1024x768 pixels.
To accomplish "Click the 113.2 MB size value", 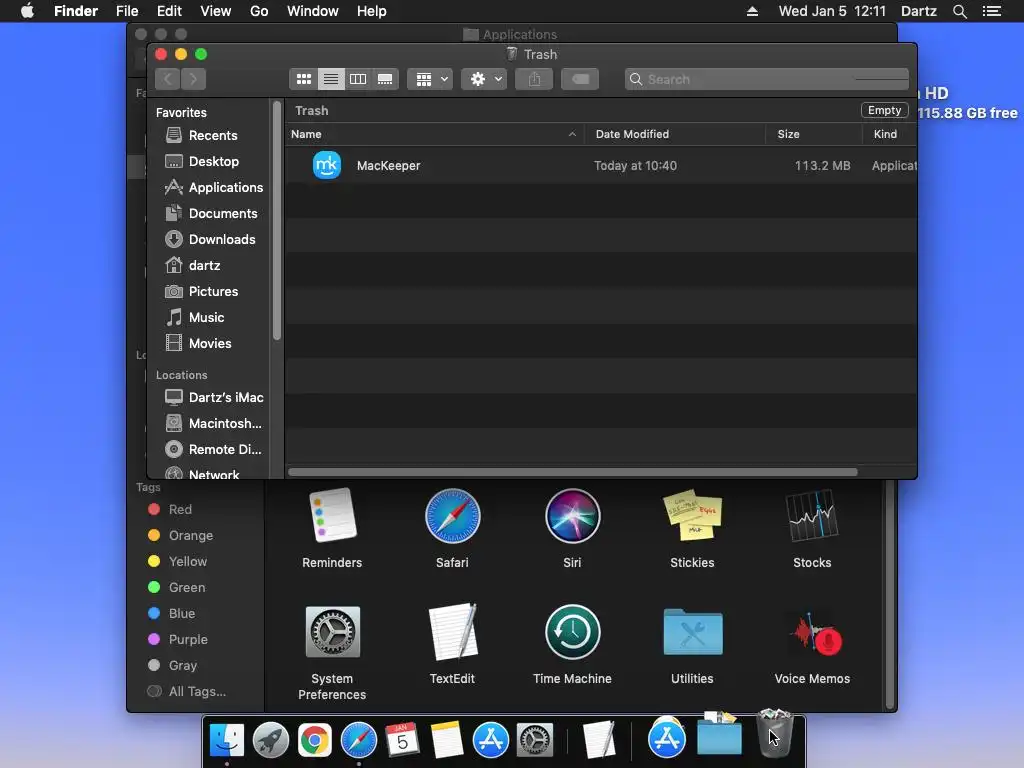I will coord(822,166).
